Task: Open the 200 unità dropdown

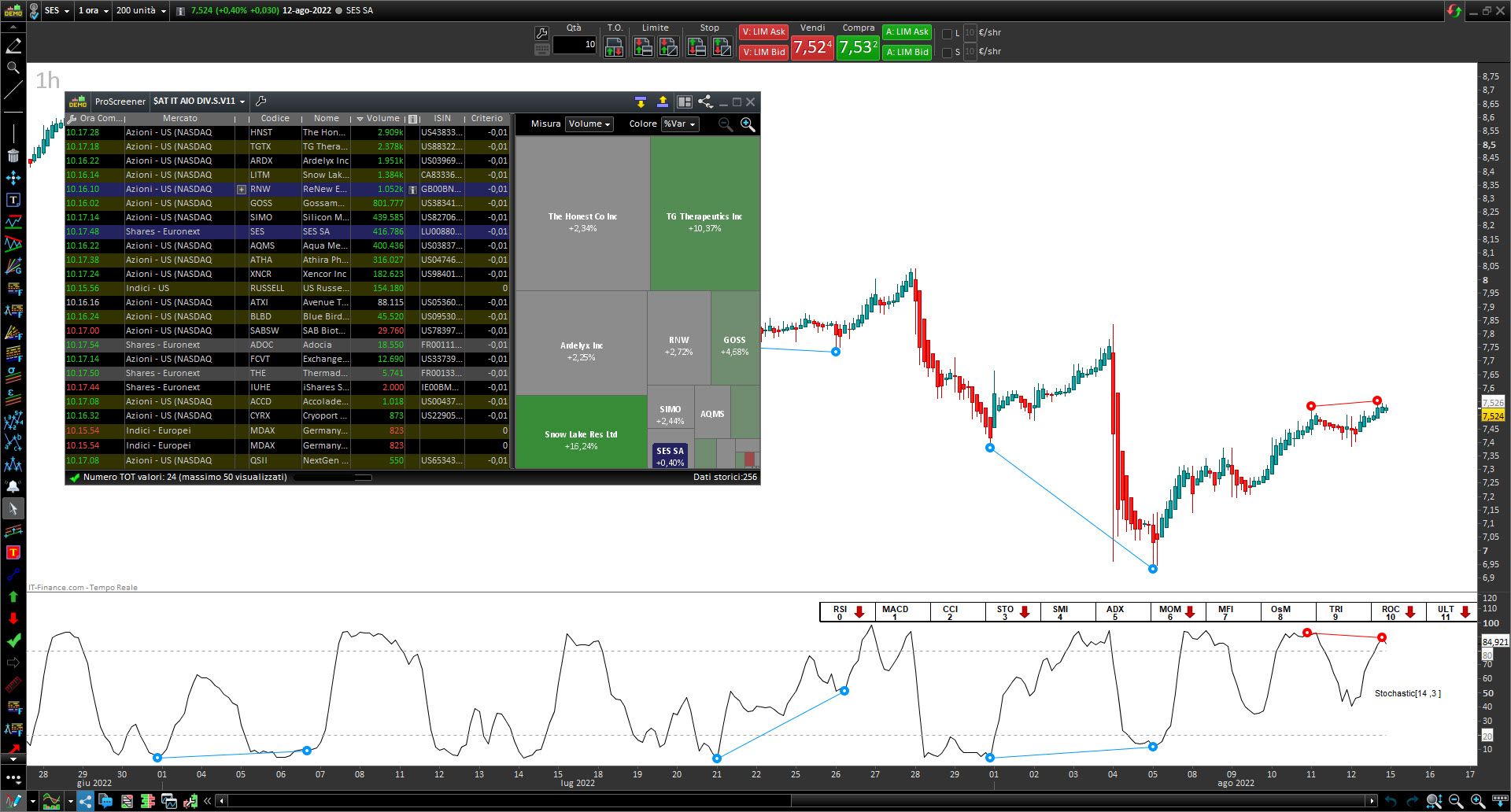Action: coord(142,11)
